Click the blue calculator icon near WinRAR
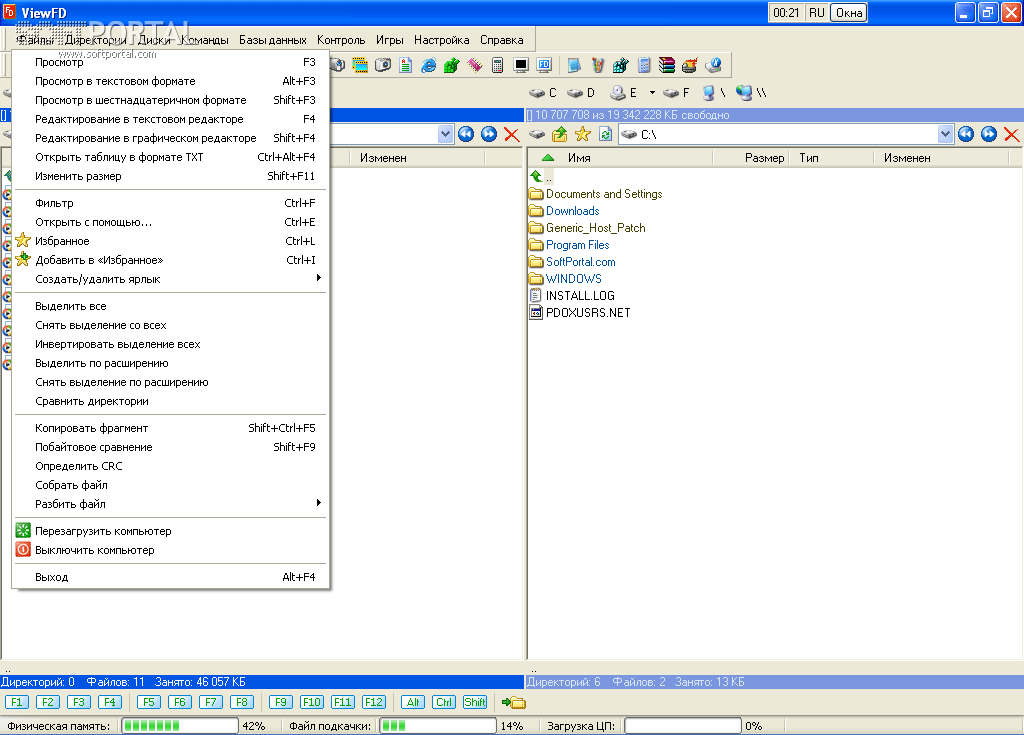This screenshot has height=735, width=1024. point(644,65)
